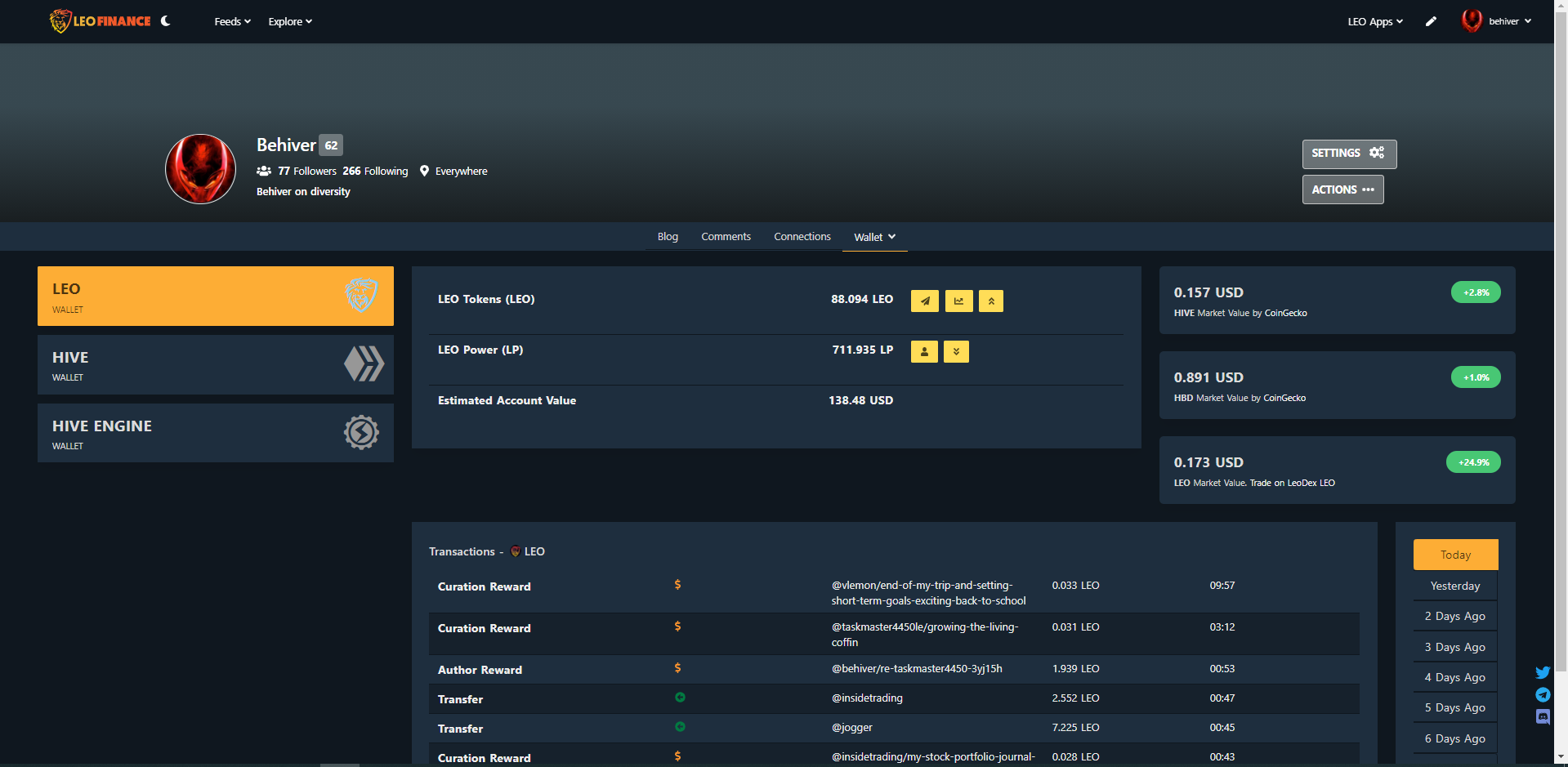Click the Hive Engine gear icon
The image size is (1568, 767).
click(x=361, y=432)
